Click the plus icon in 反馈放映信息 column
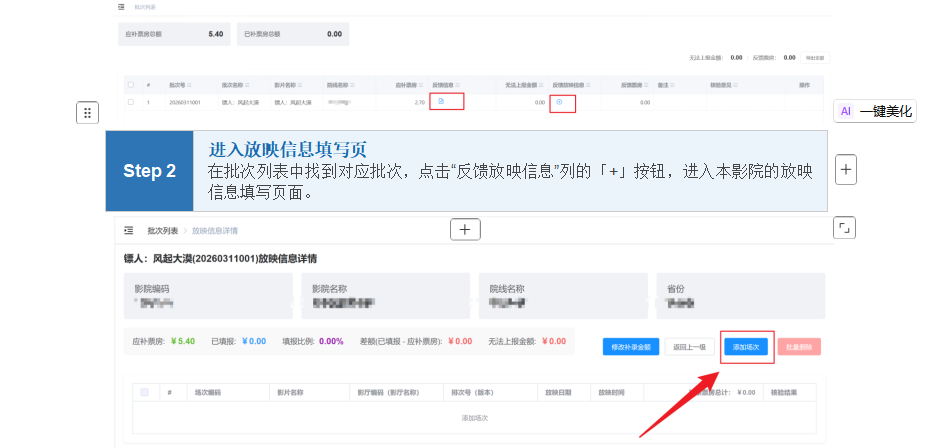This screenshot has height=448, width=948. tap(559, 102)
